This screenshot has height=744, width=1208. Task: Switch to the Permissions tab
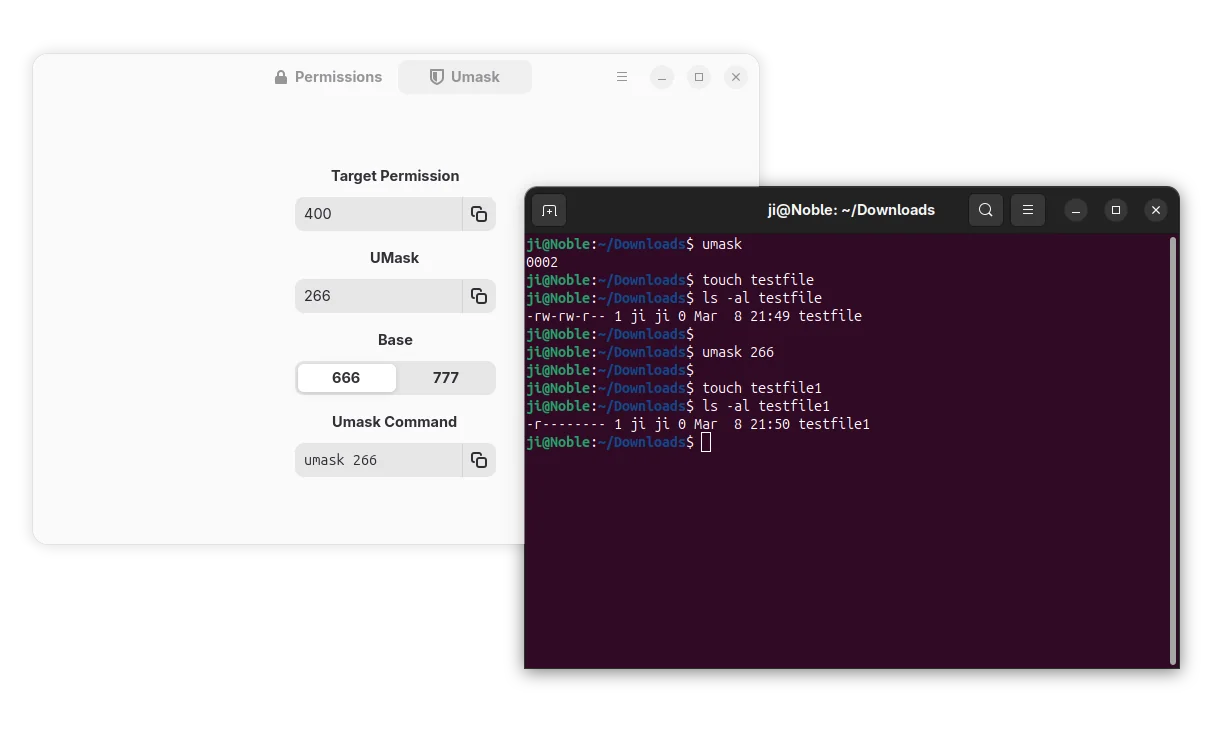(329, 77)
